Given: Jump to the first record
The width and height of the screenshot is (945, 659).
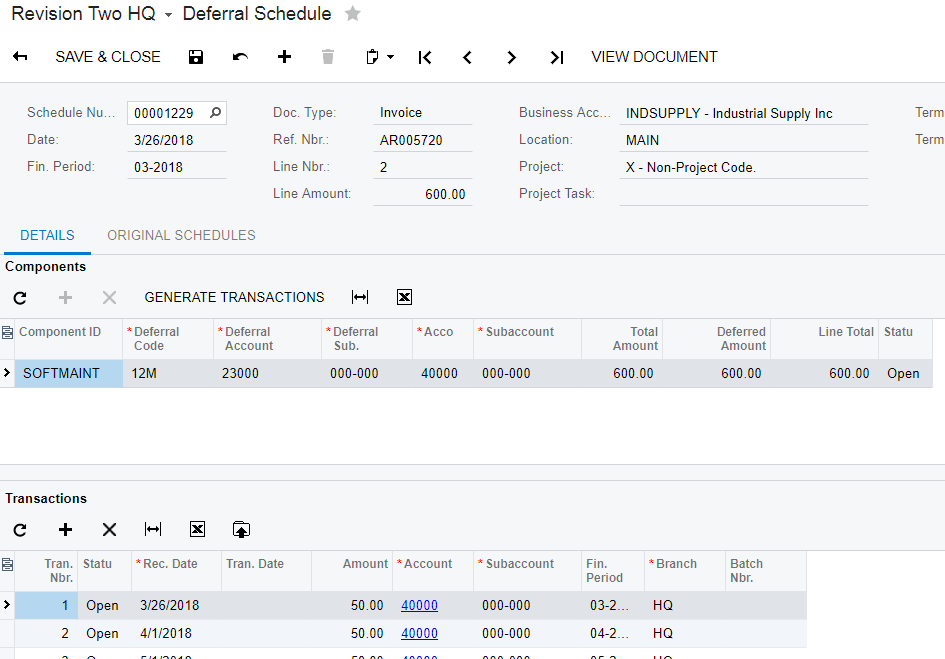Looking at the screenshot, I should (425, 57).
